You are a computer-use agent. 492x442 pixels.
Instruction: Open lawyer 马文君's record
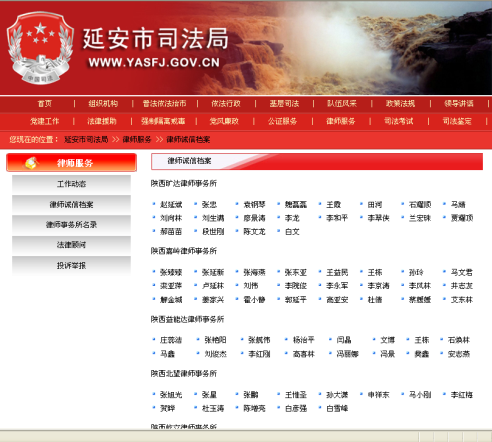tap(462, 272)
